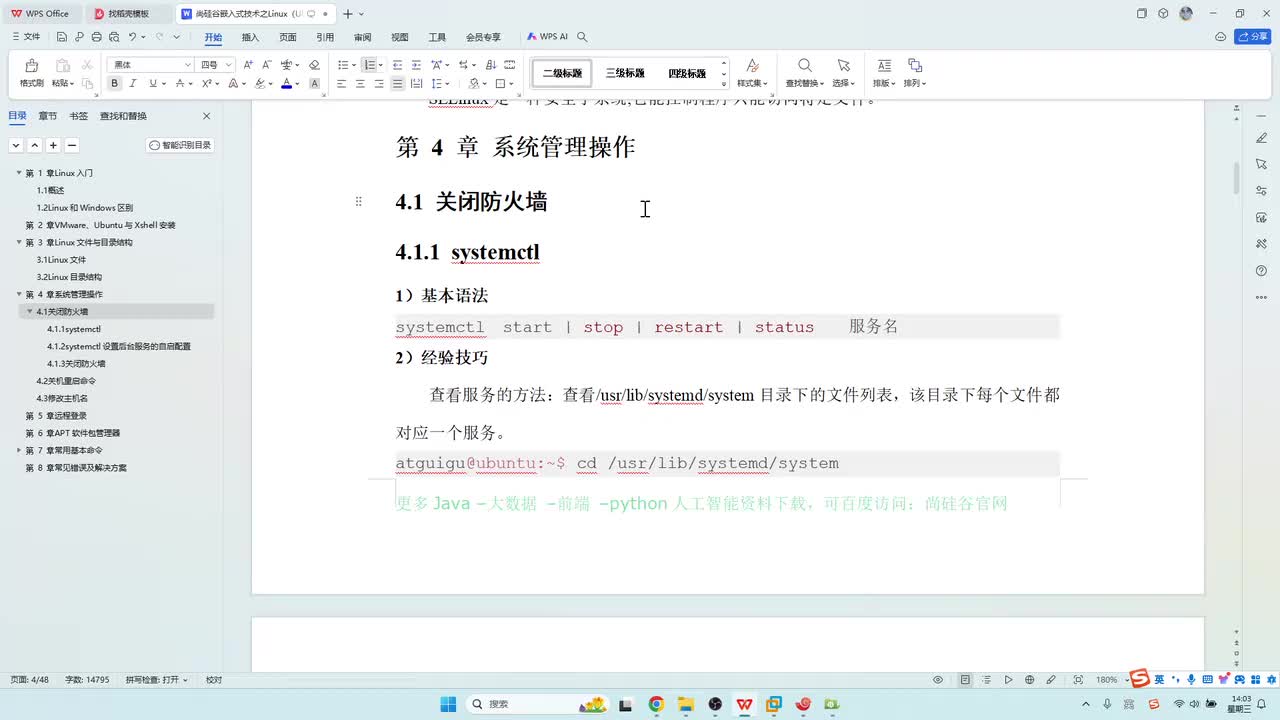Align text left

click(341, 84)
